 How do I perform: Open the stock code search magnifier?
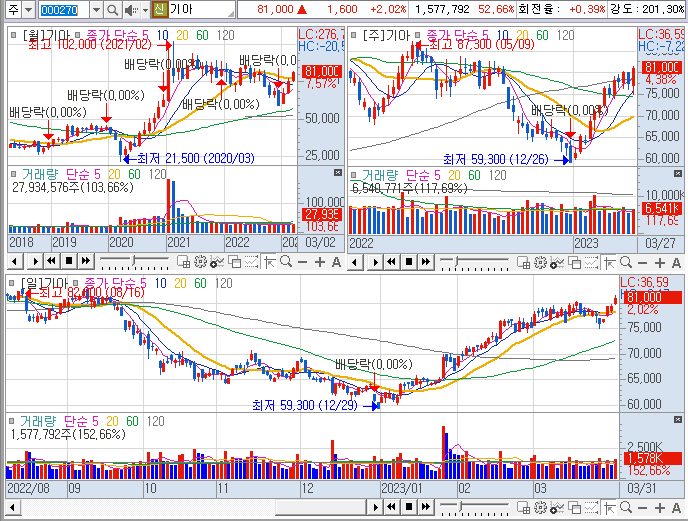112,10
